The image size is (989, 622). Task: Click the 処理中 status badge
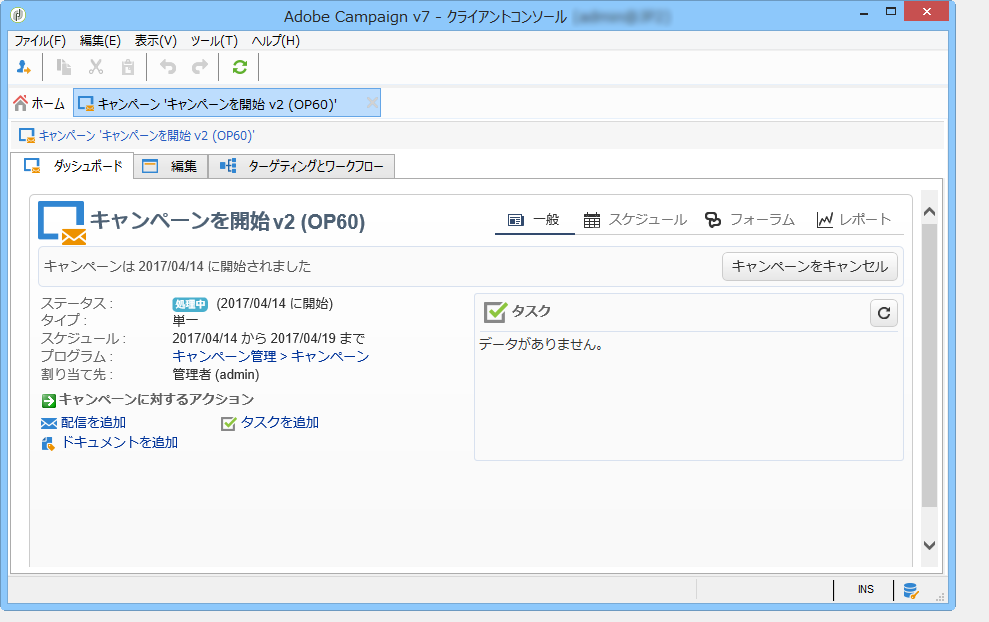click(190, 304)
